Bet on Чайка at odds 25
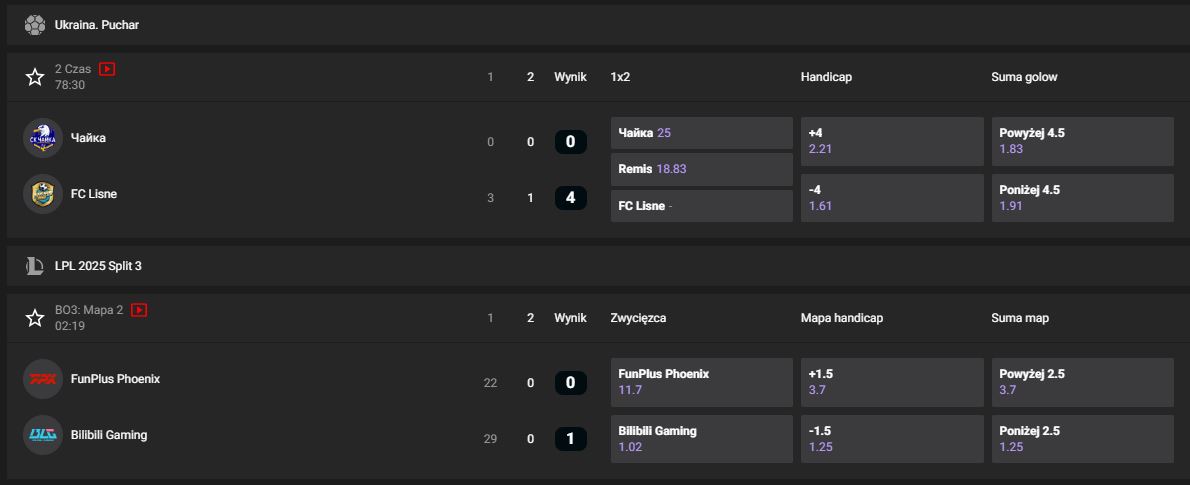 (702, 133)
